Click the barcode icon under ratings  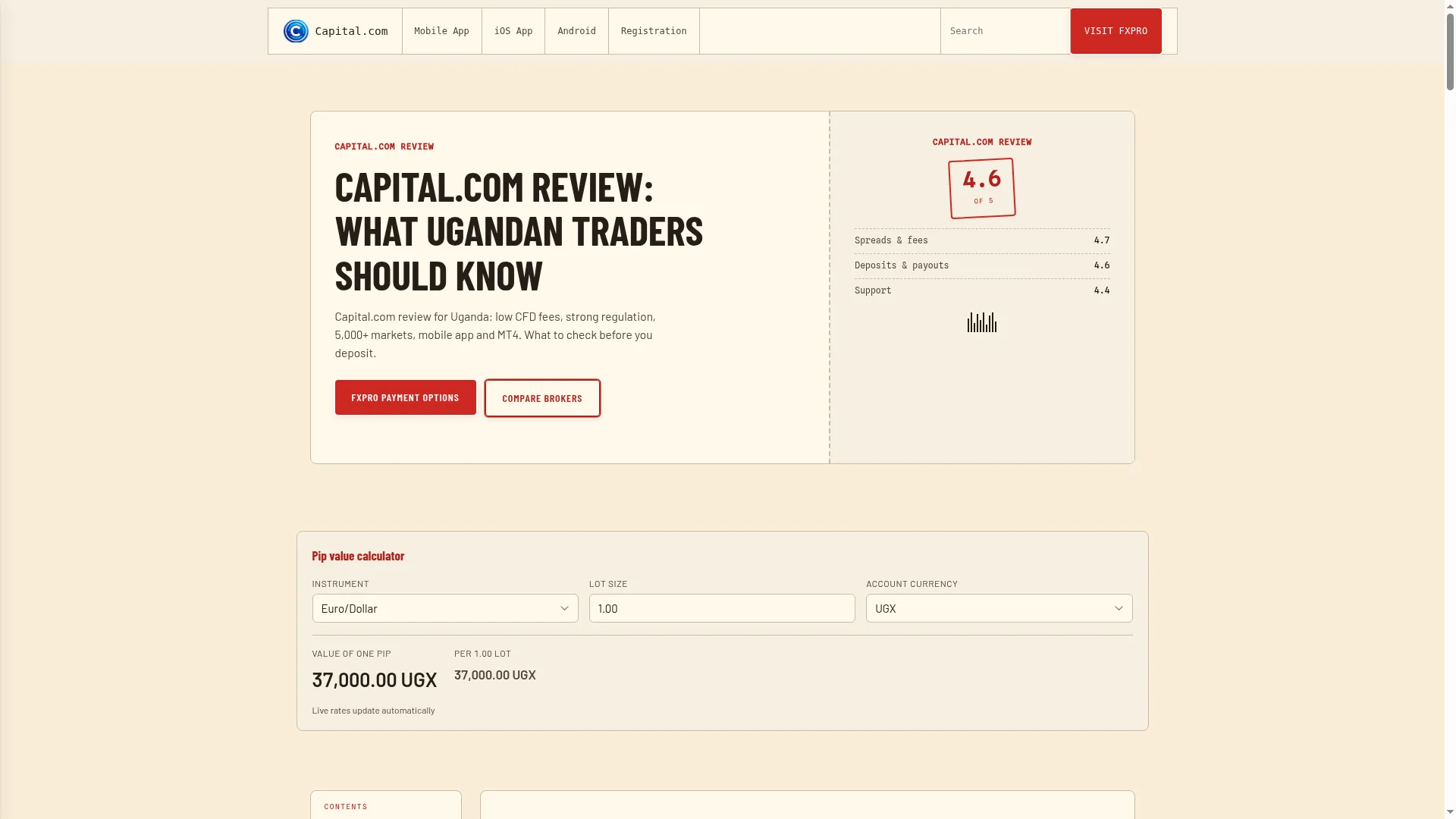982,322
